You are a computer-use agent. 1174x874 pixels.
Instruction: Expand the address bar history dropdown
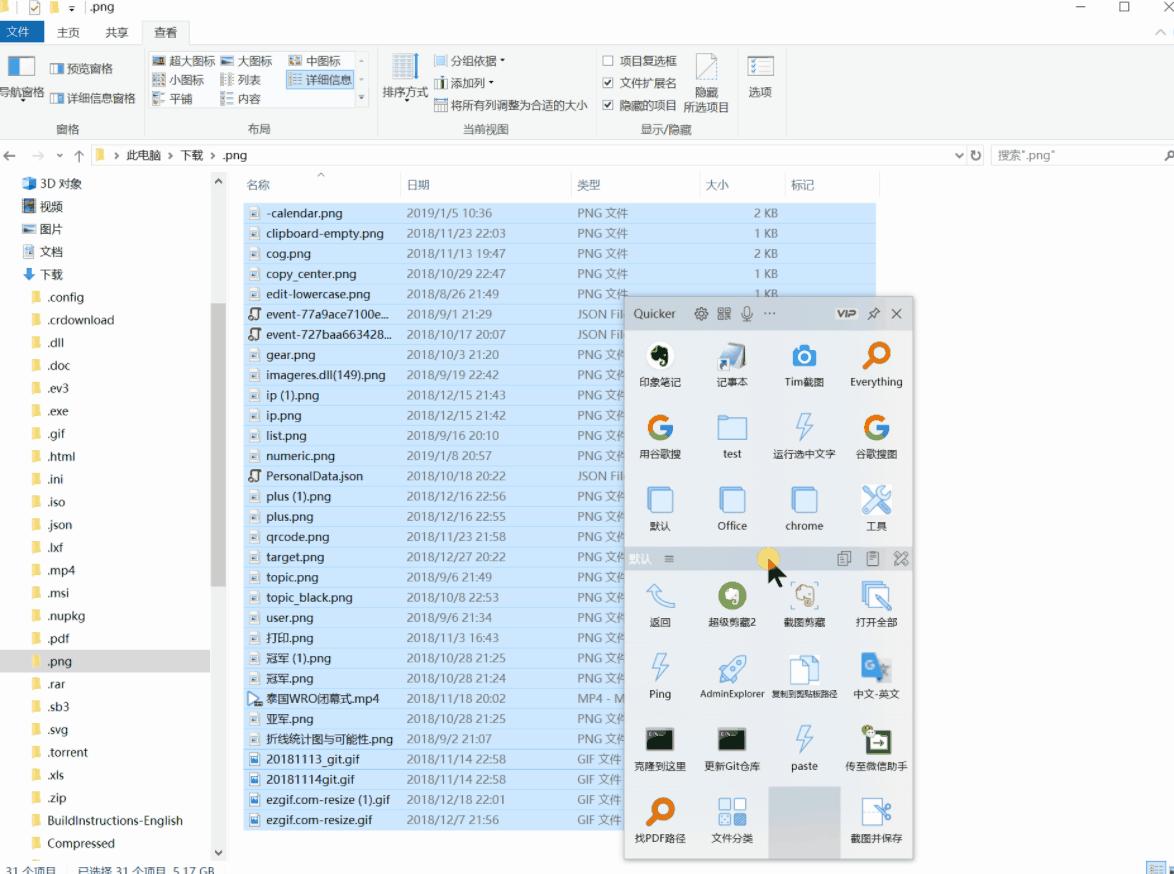click(x=959, y=156)
